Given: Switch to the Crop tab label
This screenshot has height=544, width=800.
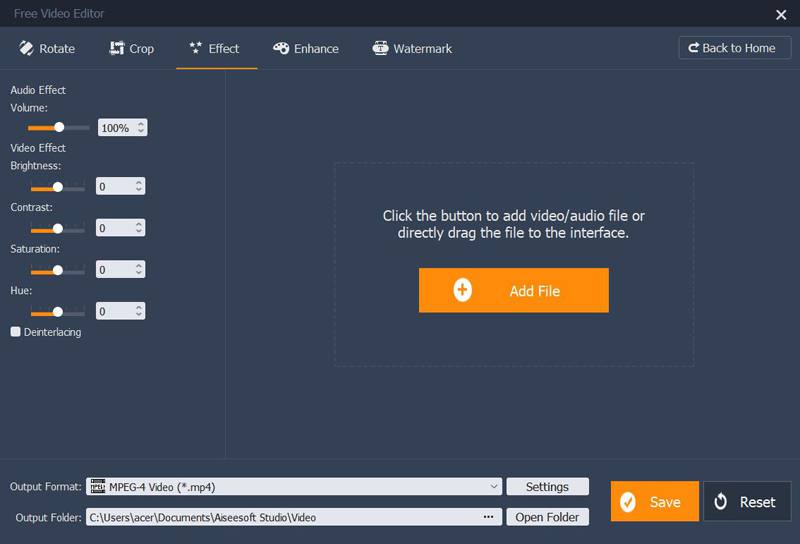Looking at the screenshot, I should (141, 48).
